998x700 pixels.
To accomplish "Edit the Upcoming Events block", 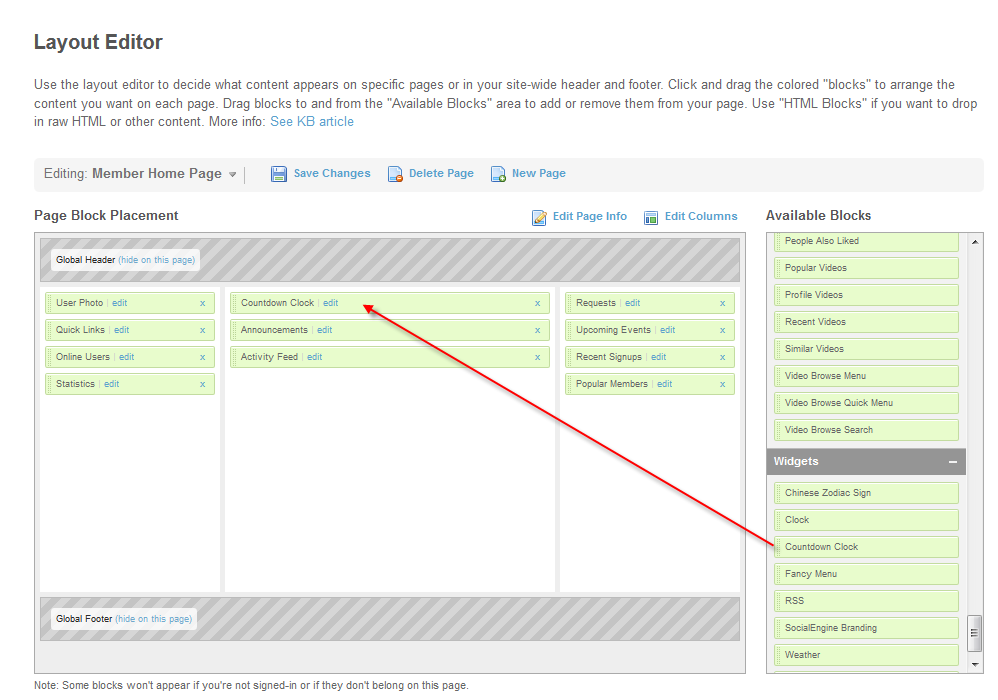I will click(x=667, y=330).
